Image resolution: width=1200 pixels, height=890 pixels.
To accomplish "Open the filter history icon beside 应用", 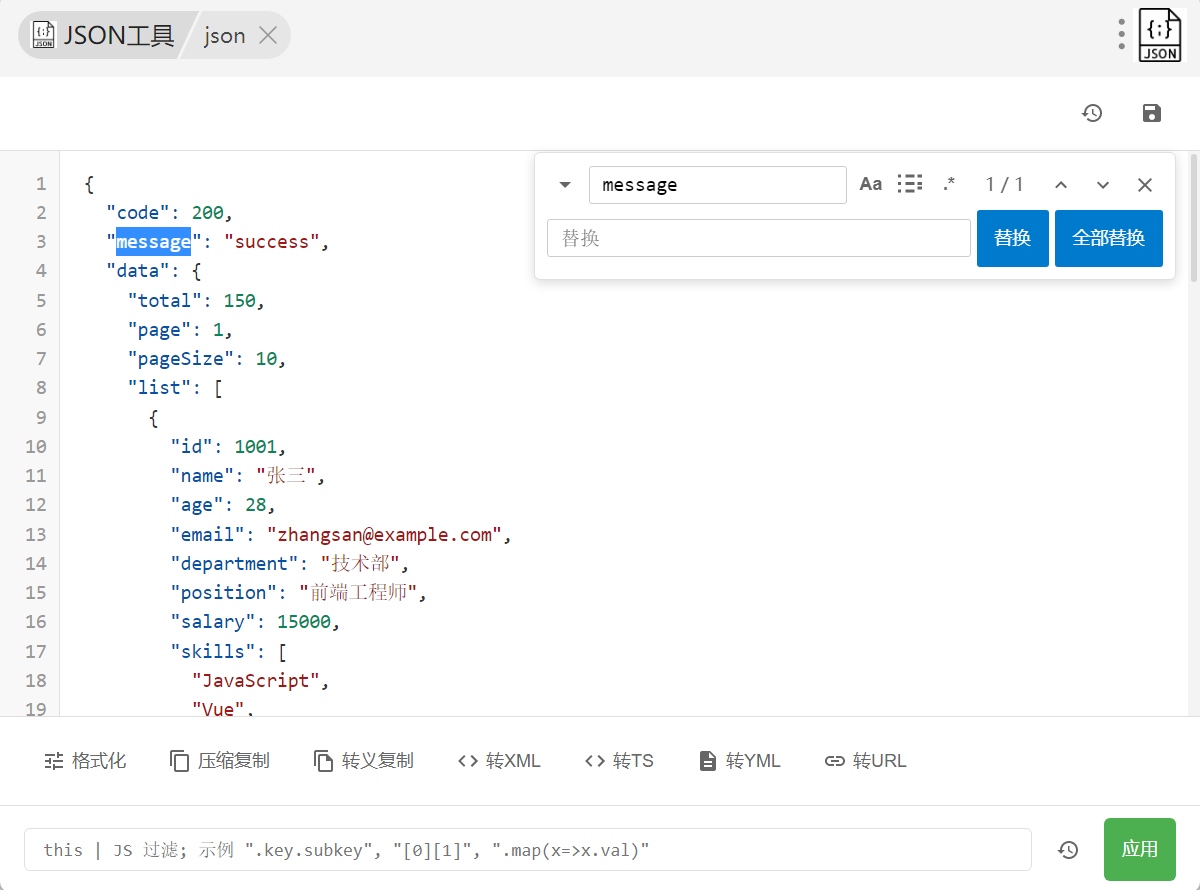I will 1068,850.
